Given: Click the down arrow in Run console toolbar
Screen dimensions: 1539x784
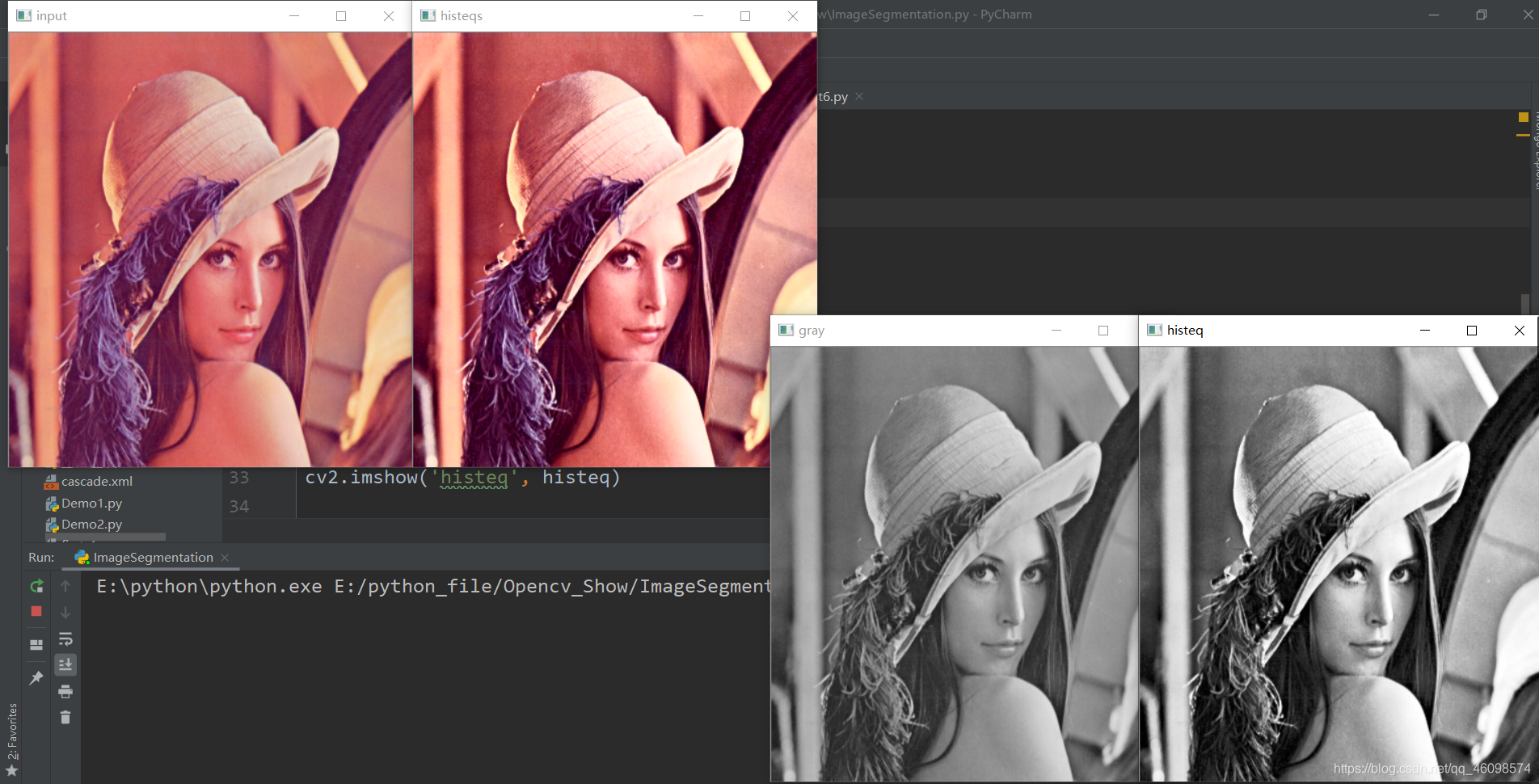Looking at the screenshot, I should pos(65,612).
